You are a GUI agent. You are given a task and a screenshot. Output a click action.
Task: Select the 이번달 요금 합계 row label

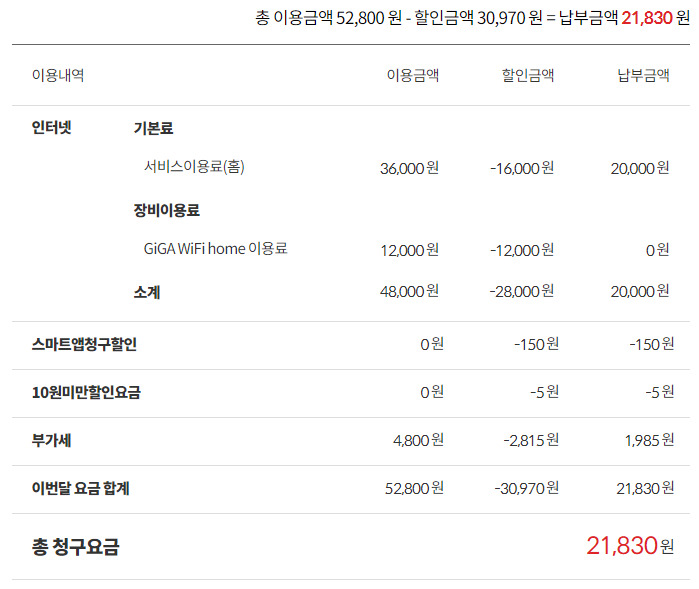[x=81, y=488]
